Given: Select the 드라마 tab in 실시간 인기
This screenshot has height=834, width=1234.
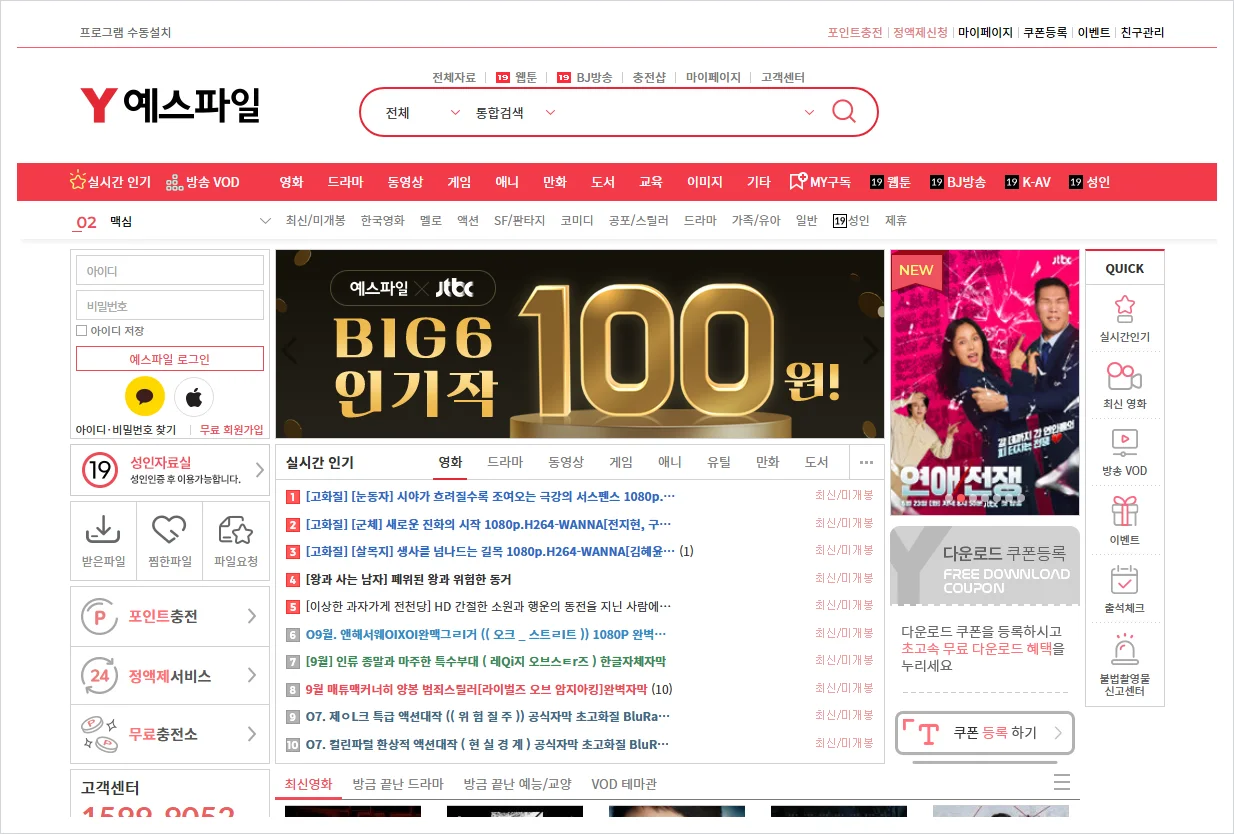Looking at the screenshot, I should click(505, 462).
